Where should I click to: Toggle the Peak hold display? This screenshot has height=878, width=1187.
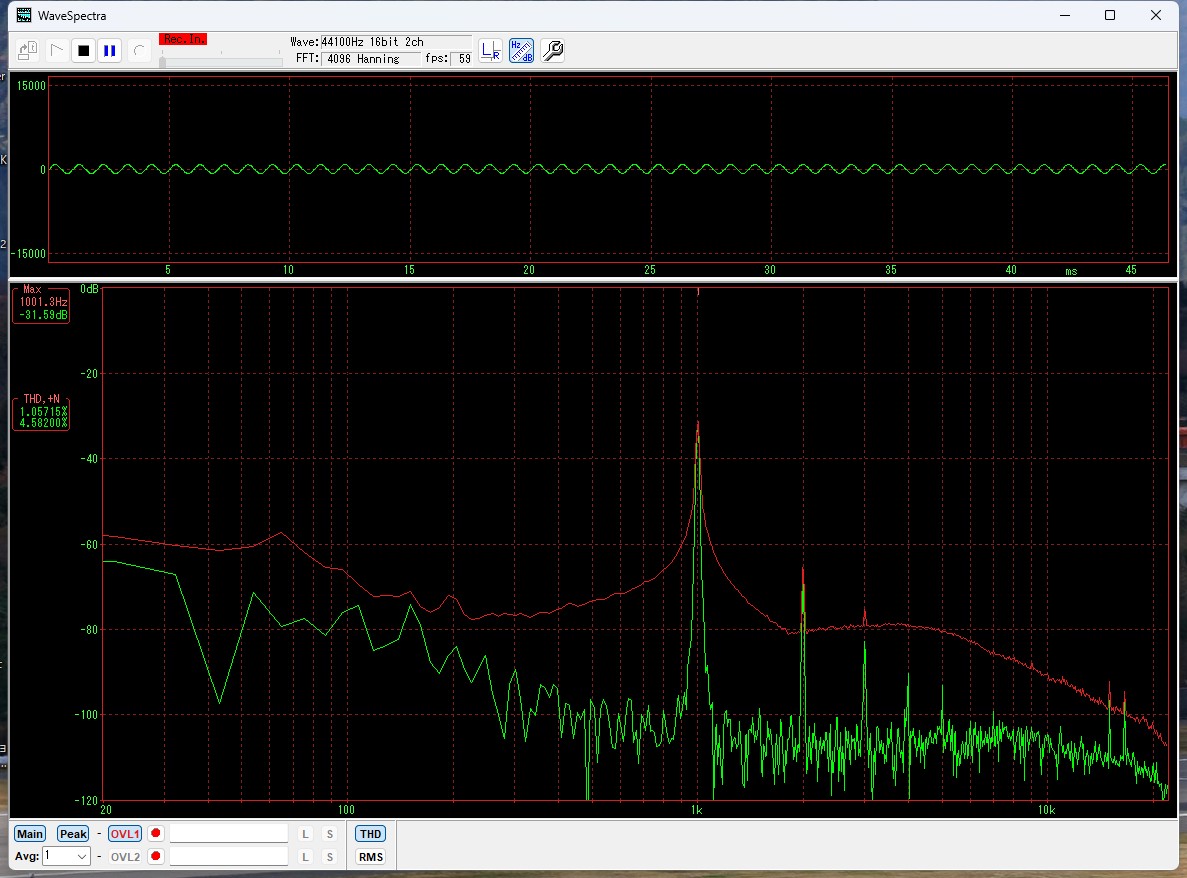pyautogui.click(x=73, y=834)
